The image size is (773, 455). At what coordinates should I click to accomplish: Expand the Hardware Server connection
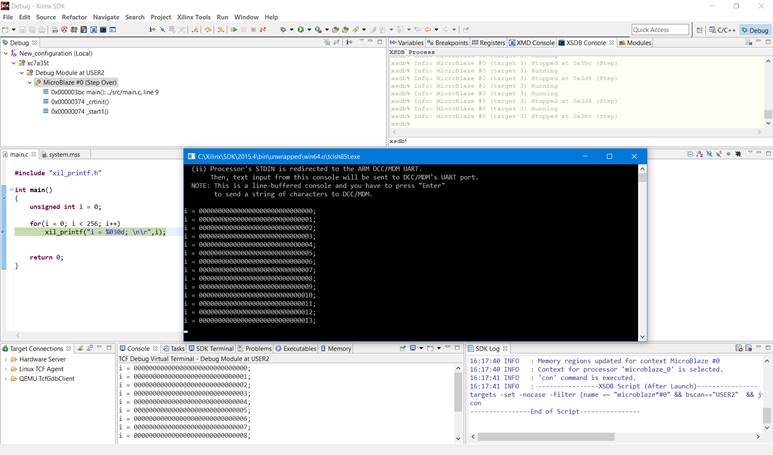(x=6, y=359)
